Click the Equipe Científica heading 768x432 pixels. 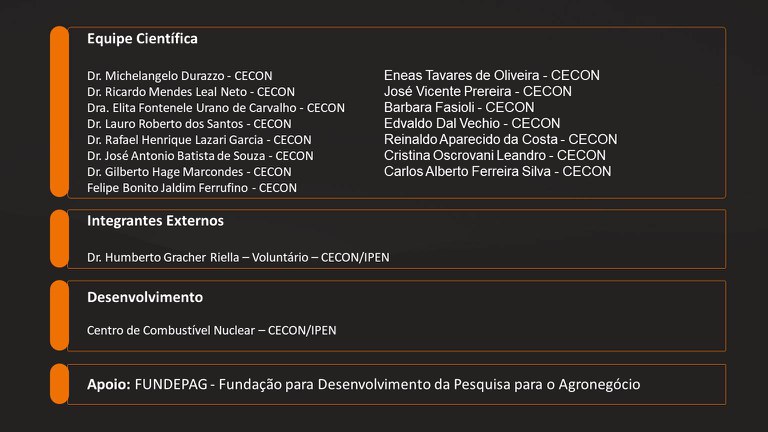click(142, 39)
